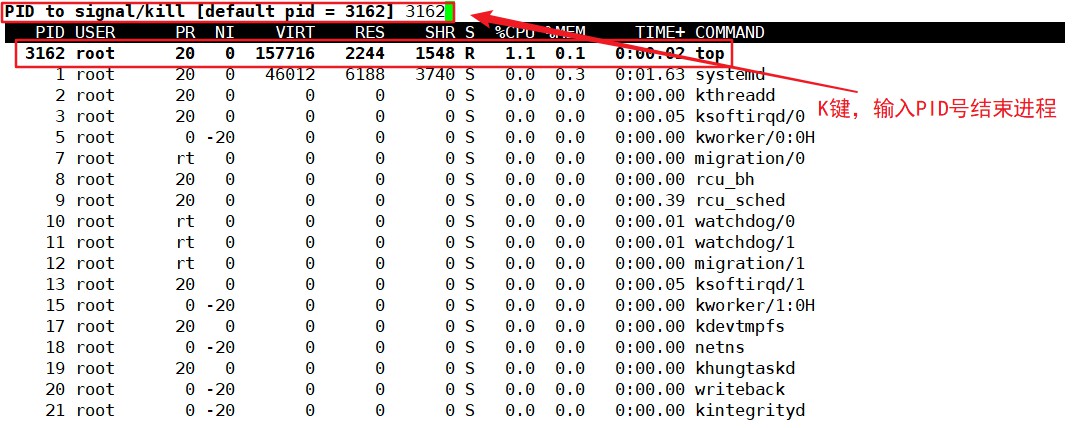Click the %CPU value 1.1 for top
1085x428 pixels.
520,53
